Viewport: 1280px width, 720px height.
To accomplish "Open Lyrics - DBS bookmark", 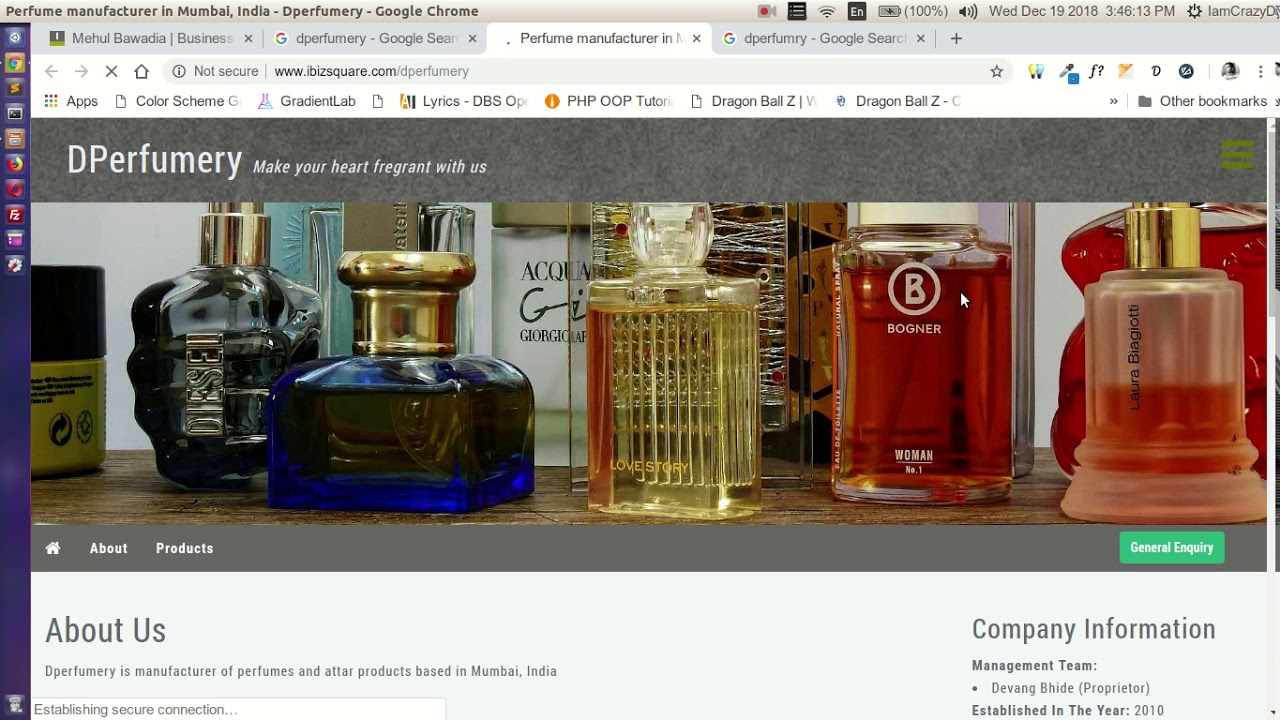I will pyautogui.click(x=464, y=101).
